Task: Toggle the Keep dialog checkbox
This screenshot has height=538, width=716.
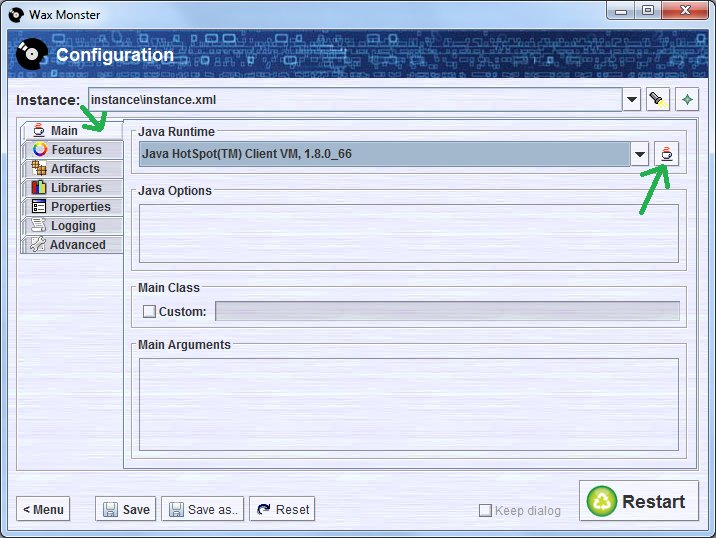Action: click(485, 510)
